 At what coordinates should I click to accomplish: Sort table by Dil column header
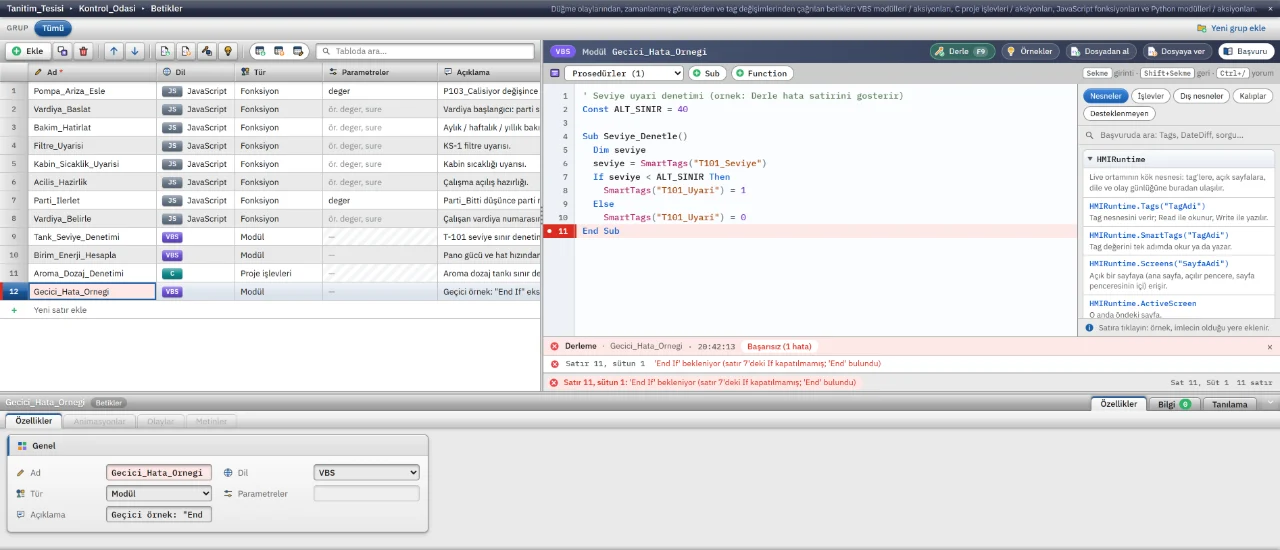tap(196, 72)
